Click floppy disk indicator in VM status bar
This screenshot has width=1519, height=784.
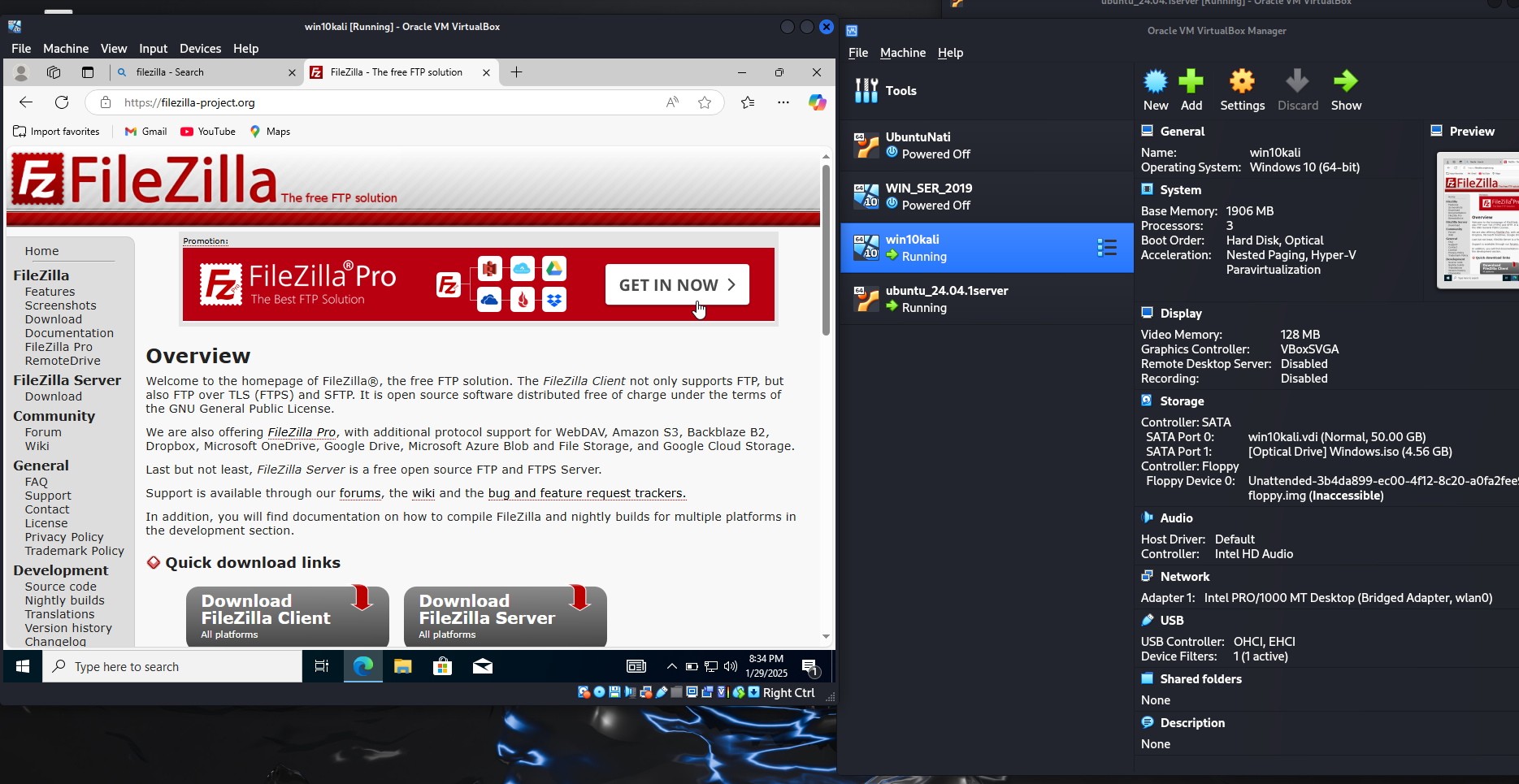614,692
